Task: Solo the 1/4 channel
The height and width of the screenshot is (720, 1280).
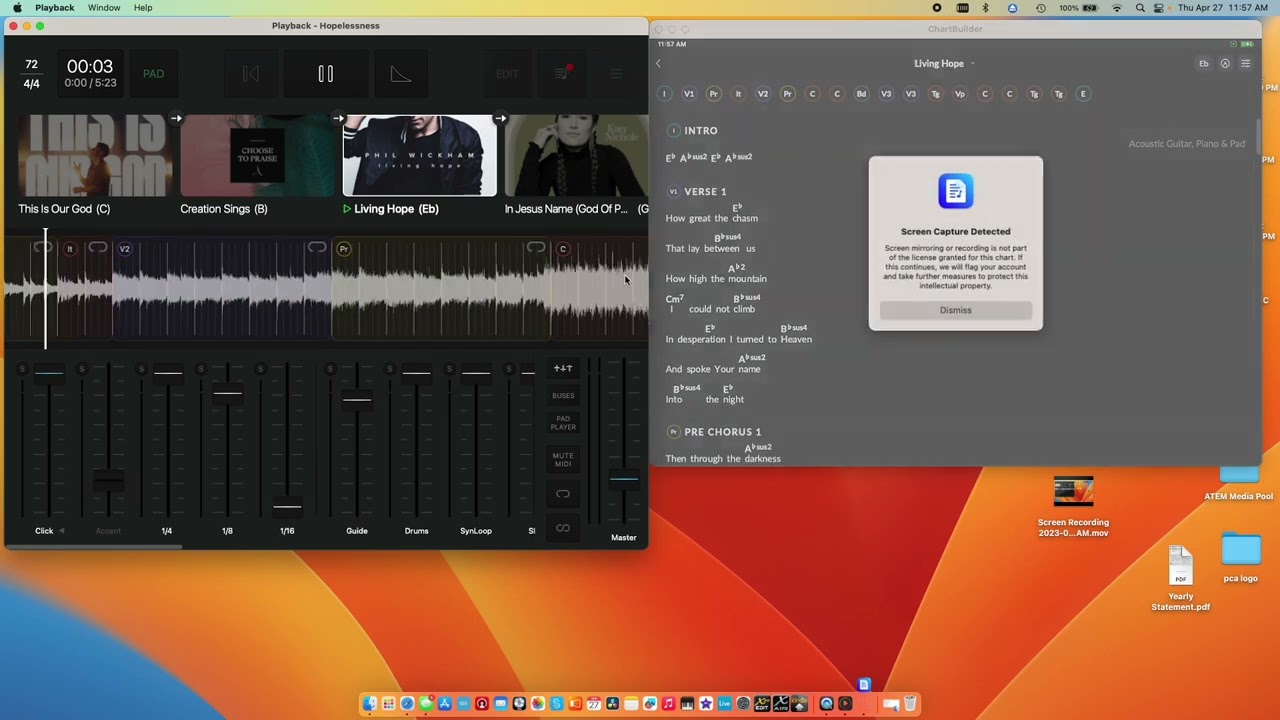Action: [x=141, y=370]
